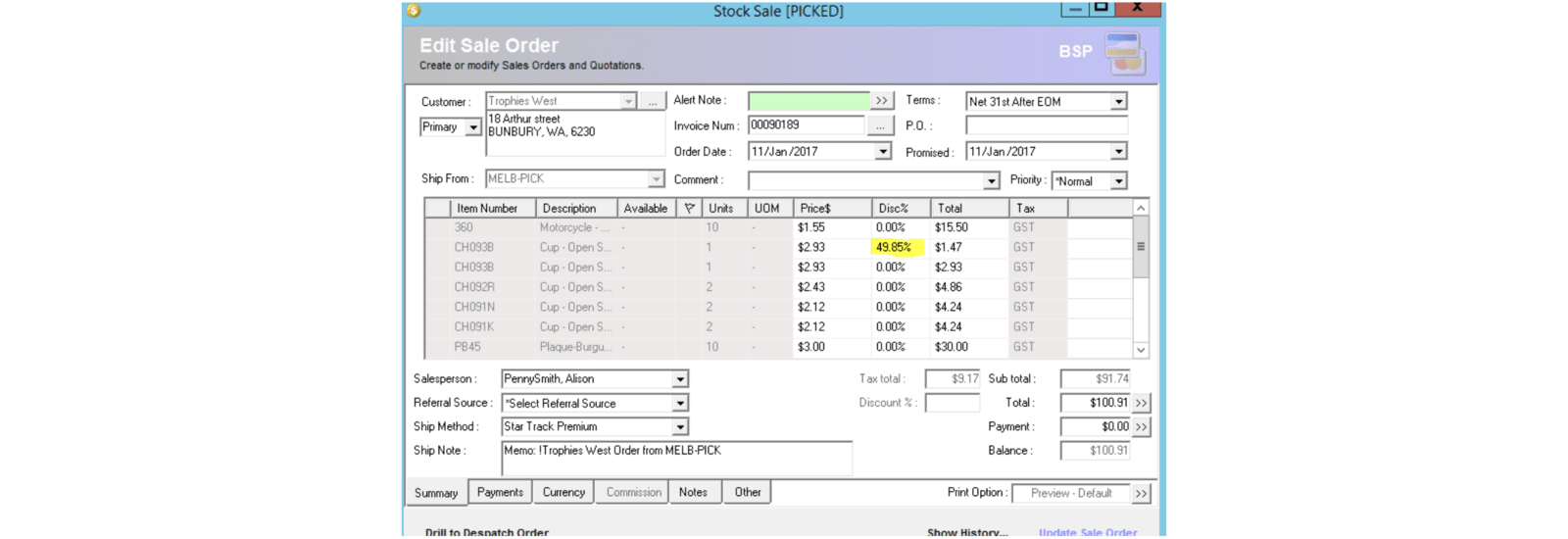
Task: Click the Plaque-Burgu description cell
Action: coord(575,347)
